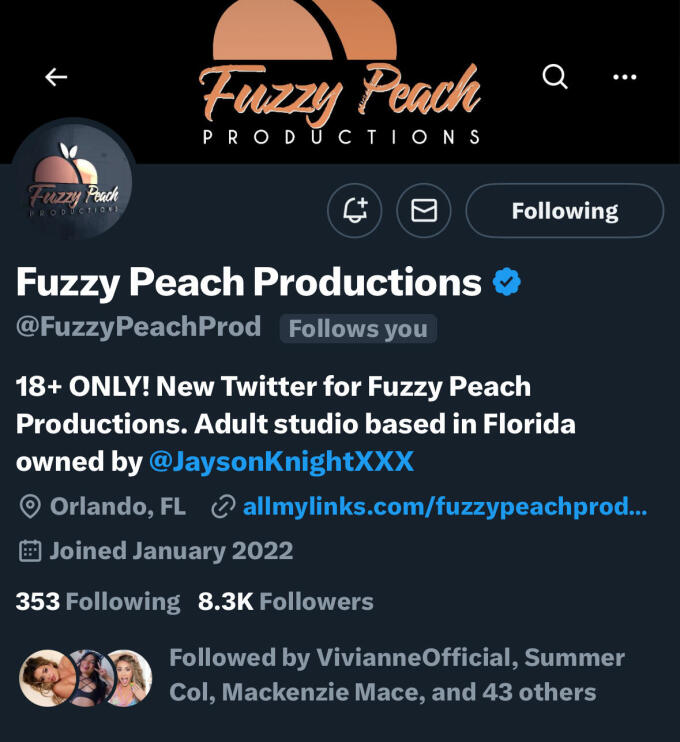680x742 pixels.
Task: Click the @FuzzyPeachProd handle text
Action: [x=139, y=327]
